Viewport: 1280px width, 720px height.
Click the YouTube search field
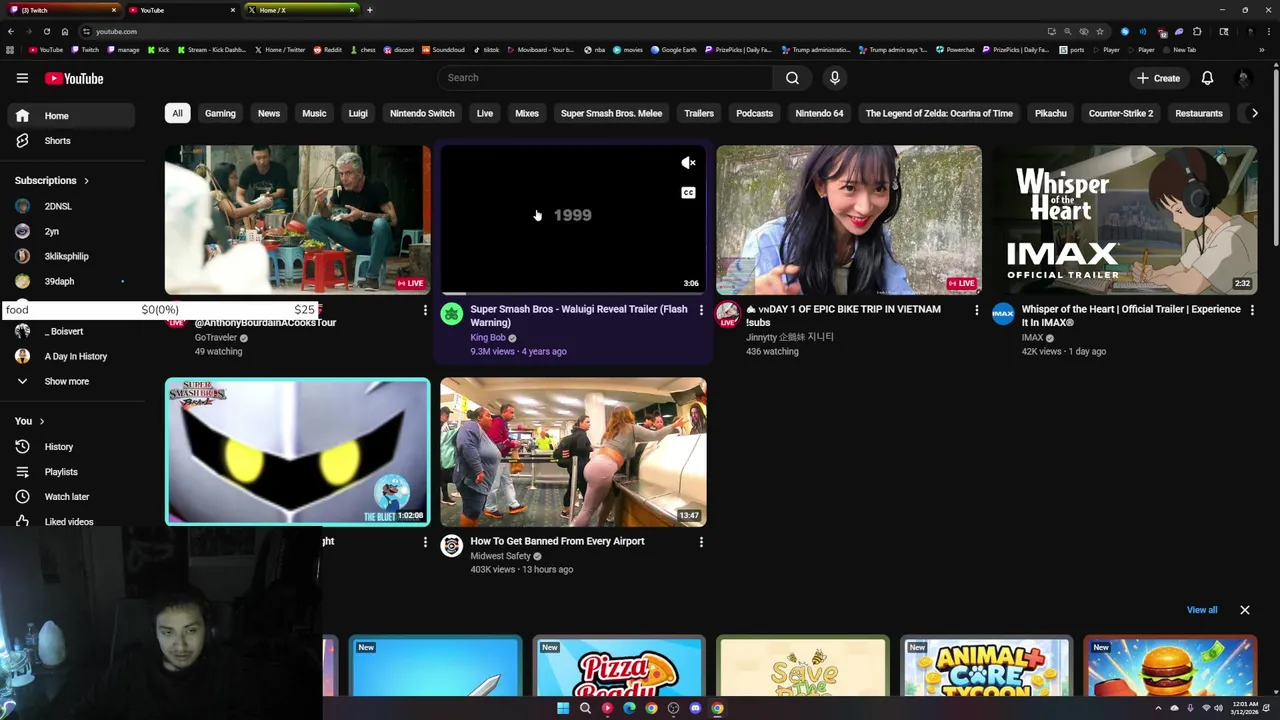[604, 78]
